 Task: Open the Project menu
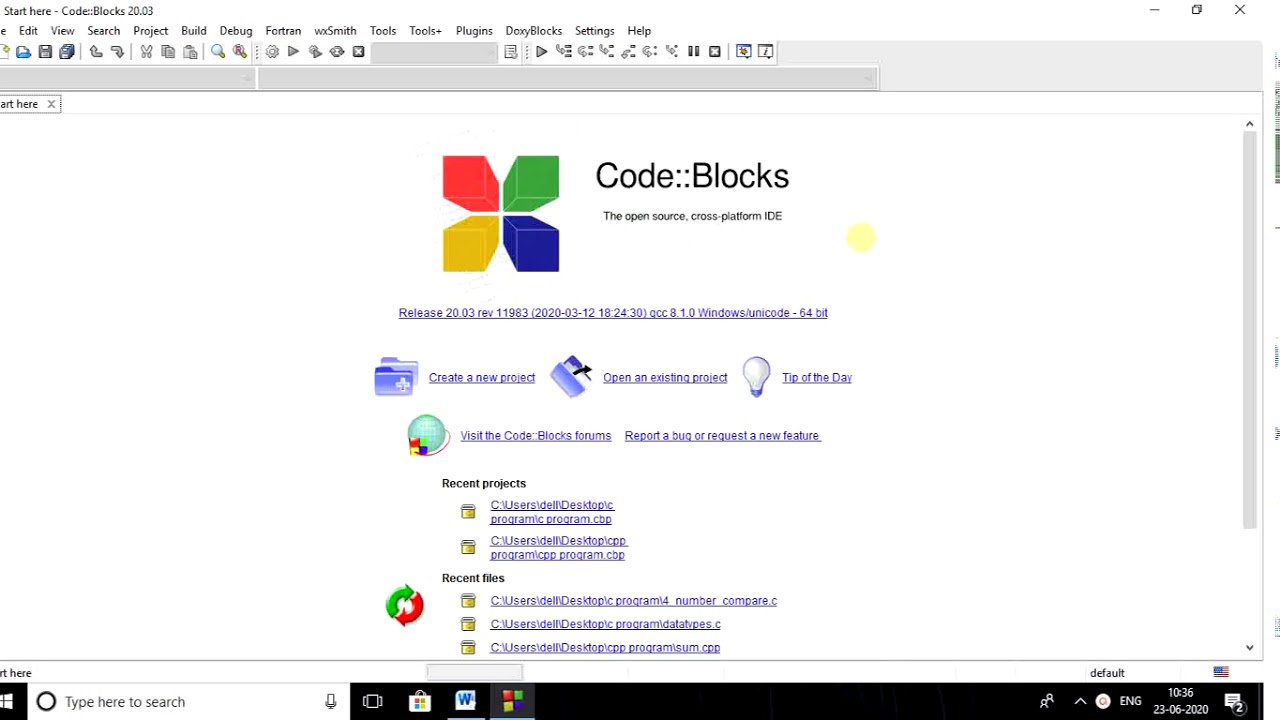(x=151, y=31)
